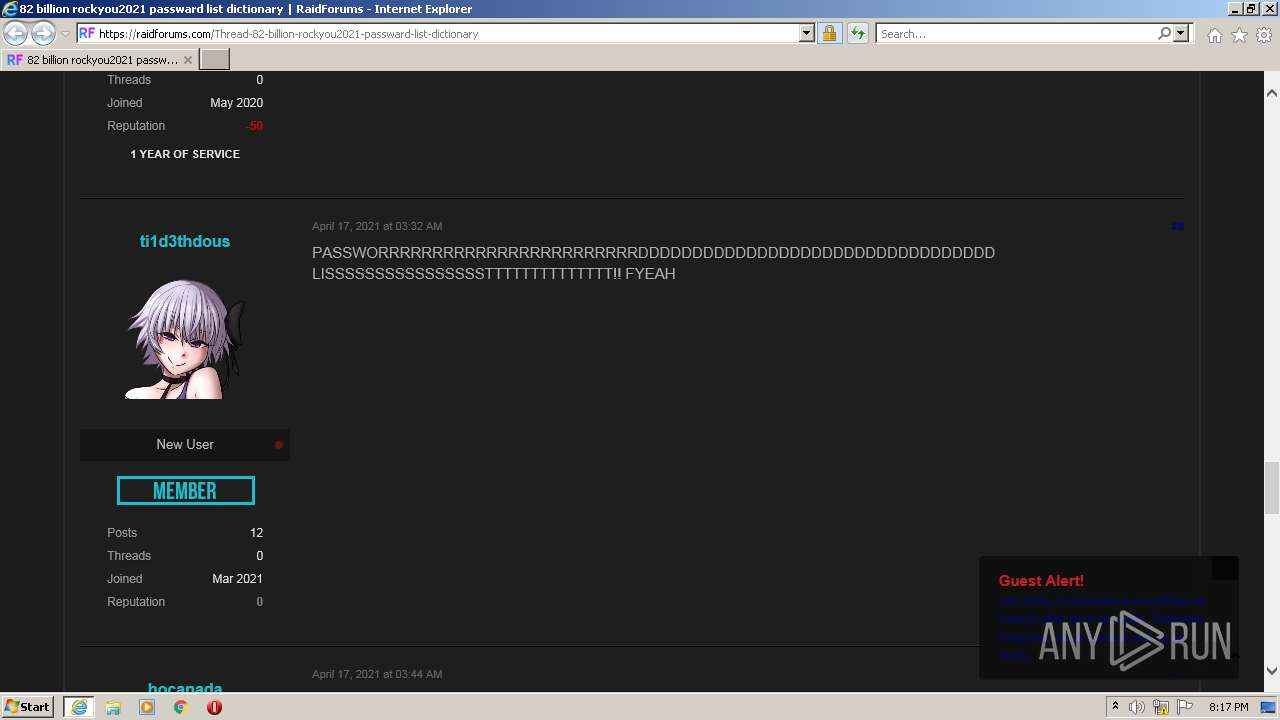This screenshot has height=720, width=1280.
Task: Open Windows Explorer folder taskbar icon
Action: pyautogui.click(x=113, y=707)
